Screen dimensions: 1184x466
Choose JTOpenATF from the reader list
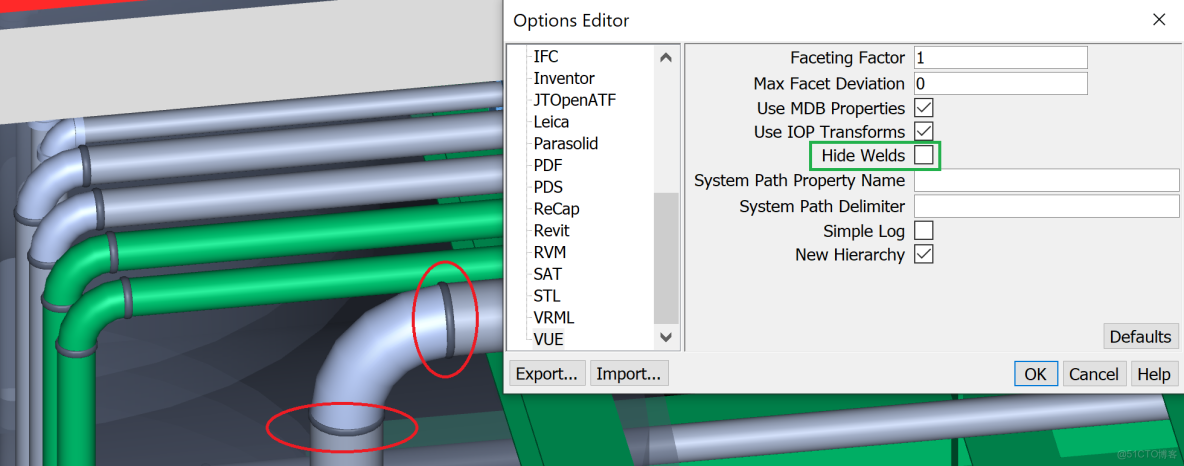click(575, 100)
